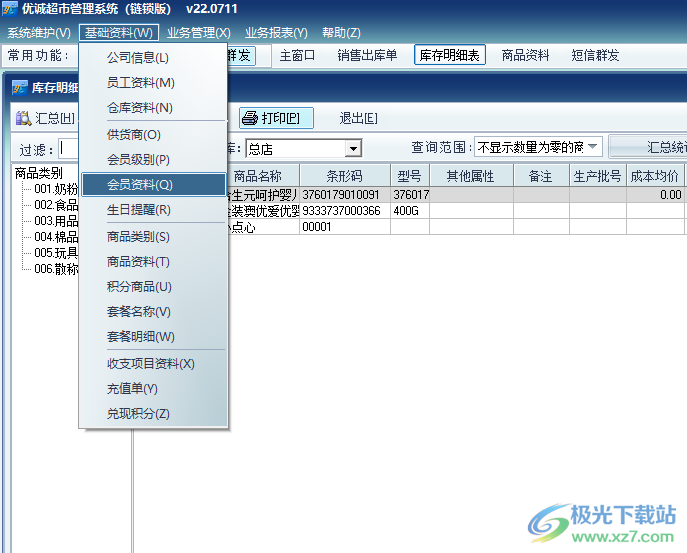This screenshot has width=687, height=553.
Task: Click the 汇总[H] toolbar button
Action: click(45, 118)
